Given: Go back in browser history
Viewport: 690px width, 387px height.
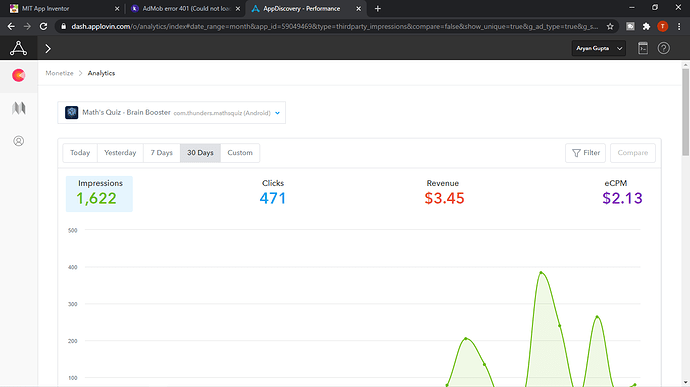Looking at the screenshot, I should tap(11, 26).
